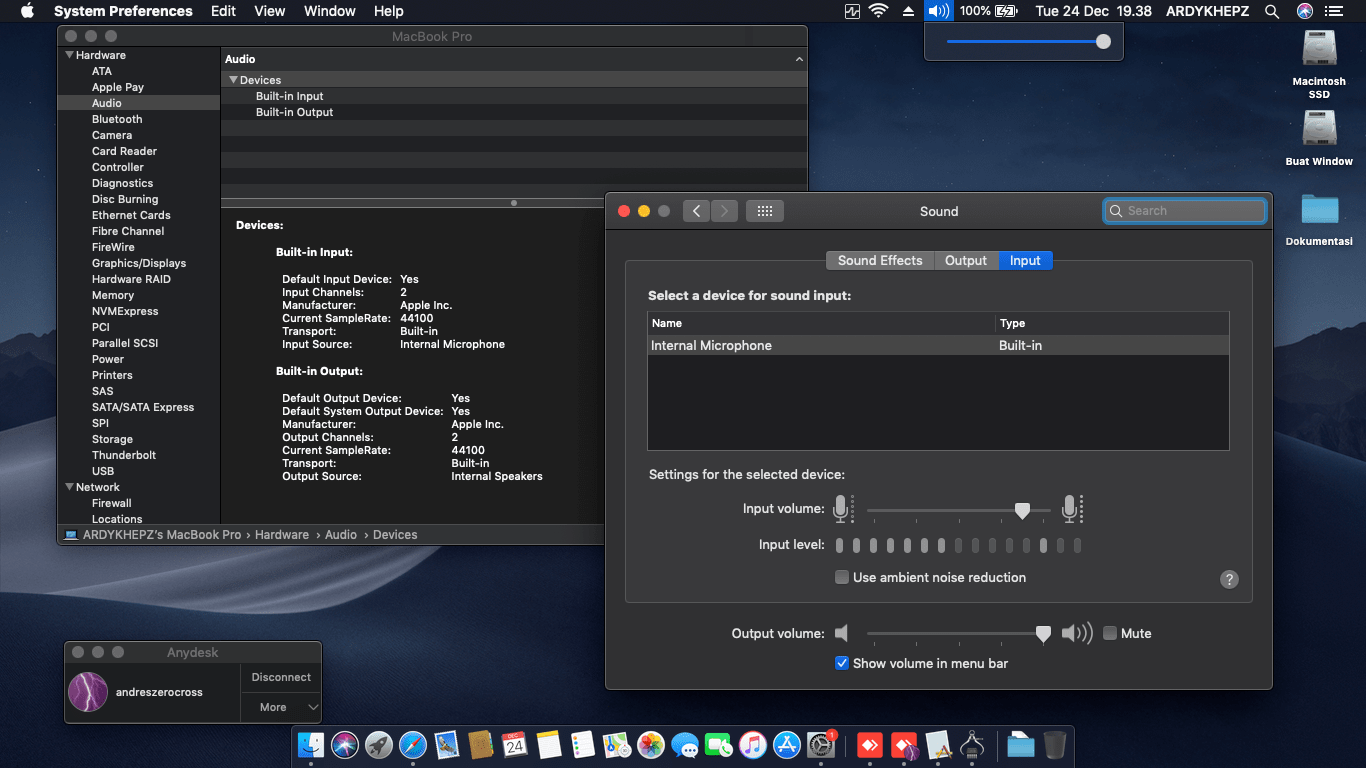Collapse the Devices disclosure triangle
This screenshot has height=768, width=1366.
[233, 80]
